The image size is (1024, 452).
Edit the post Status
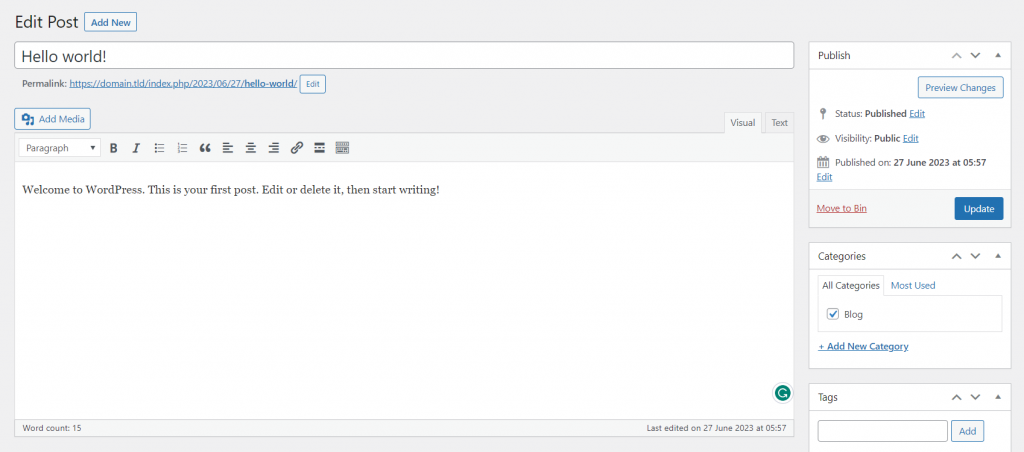(917, 114)
